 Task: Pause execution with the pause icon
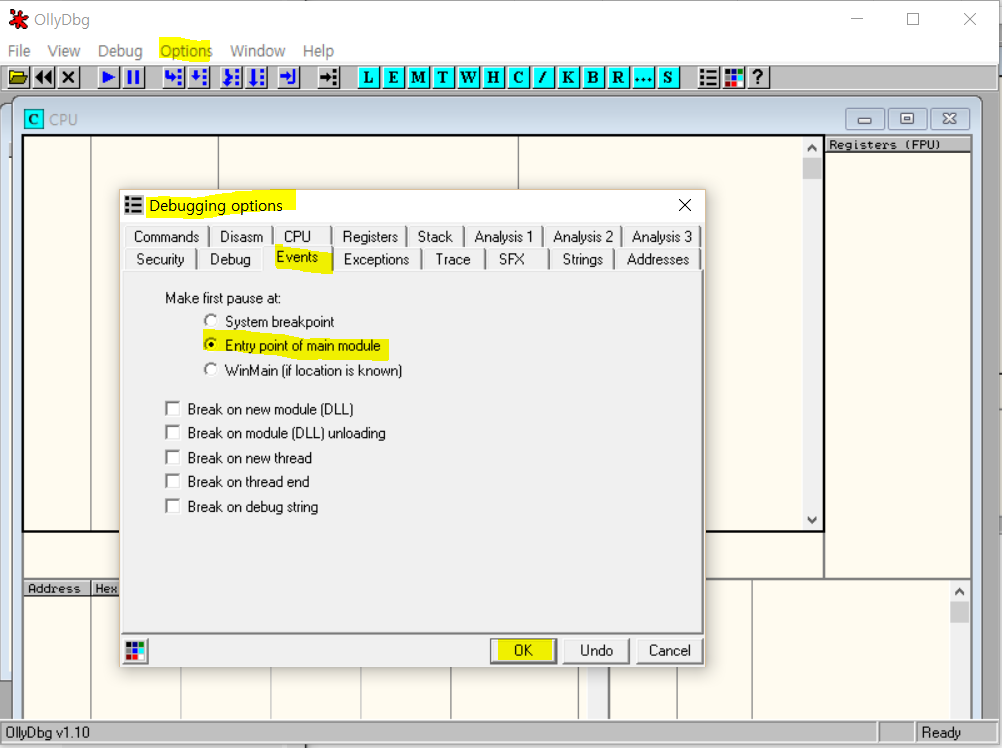pyautogui.click(x=134, y=78)
